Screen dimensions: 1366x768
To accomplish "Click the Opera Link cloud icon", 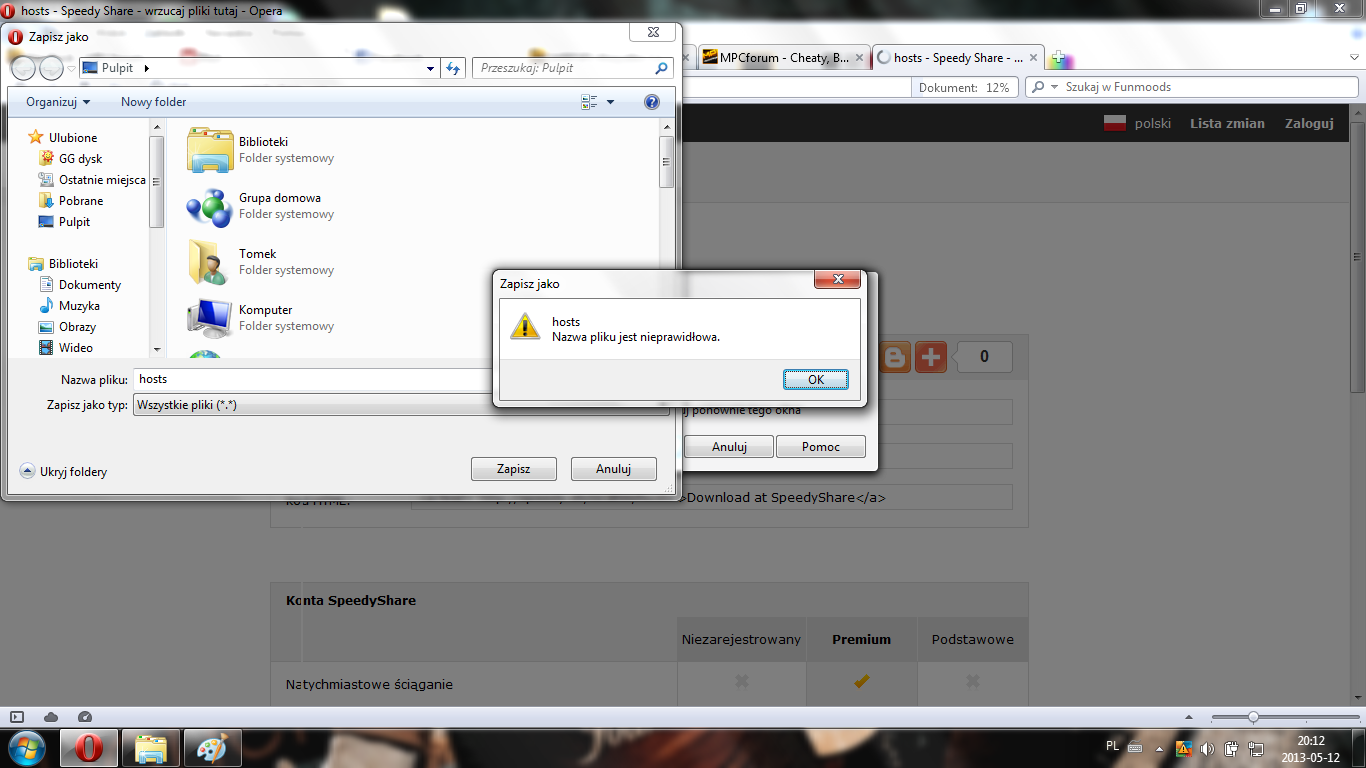I will 51,717.
